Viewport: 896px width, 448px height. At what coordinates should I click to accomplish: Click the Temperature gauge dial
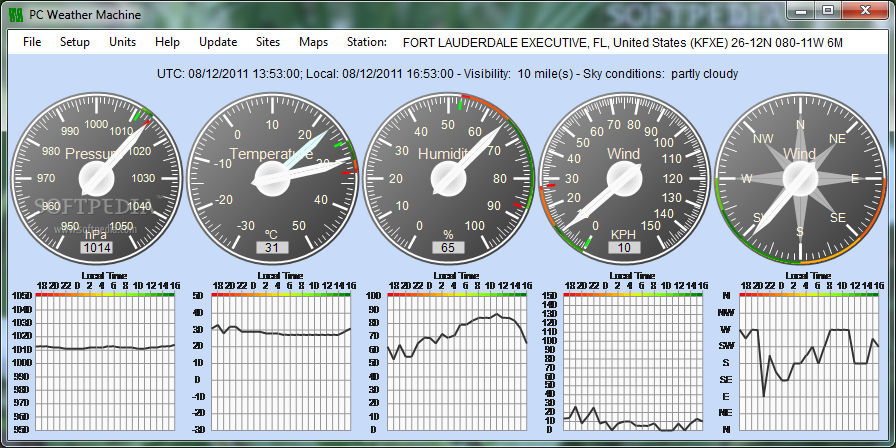(273, 179)
